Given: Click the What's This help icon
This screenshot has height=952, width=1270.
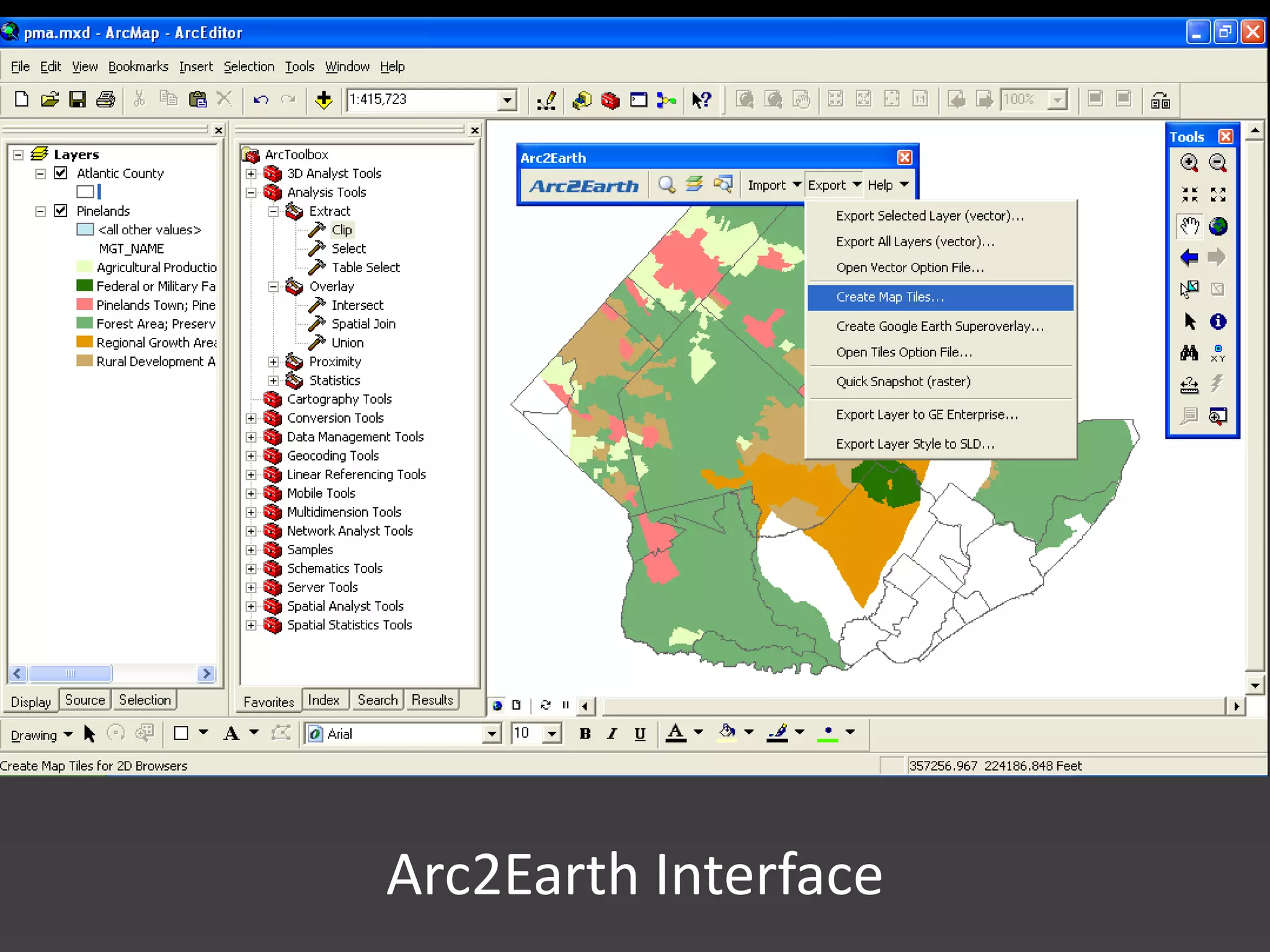Looking at the screenshot, I should 701,100.
